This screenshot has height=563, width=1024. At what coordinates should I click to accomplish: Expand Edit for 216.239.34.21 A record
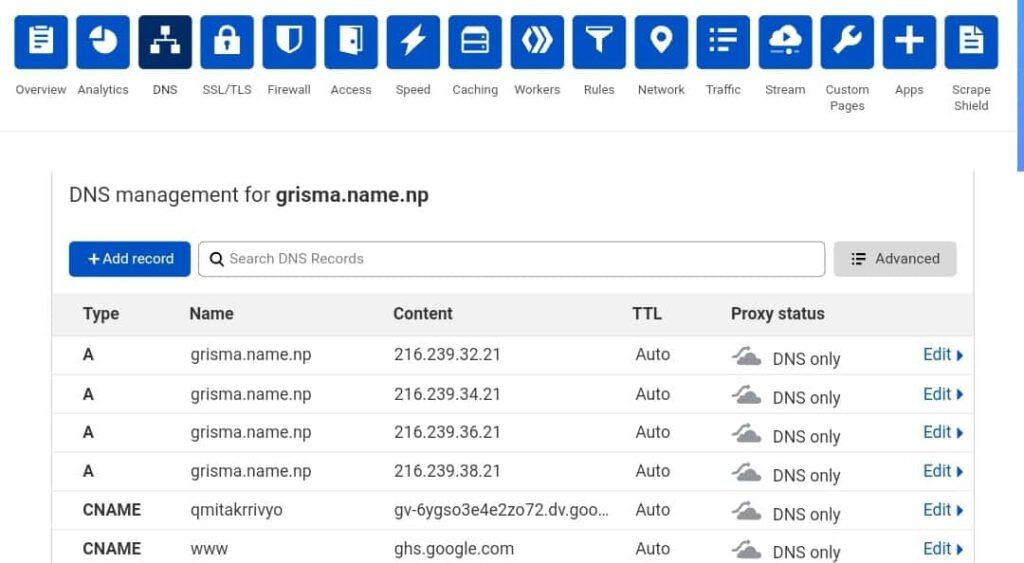click(943, 394)
